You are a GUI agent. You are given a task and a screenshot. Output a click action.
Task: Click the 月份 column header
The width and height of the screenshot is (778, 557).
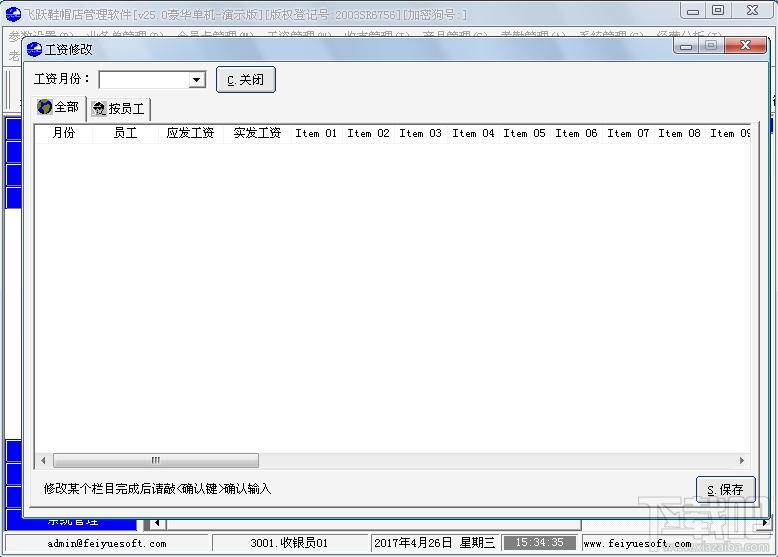[64, 133]
